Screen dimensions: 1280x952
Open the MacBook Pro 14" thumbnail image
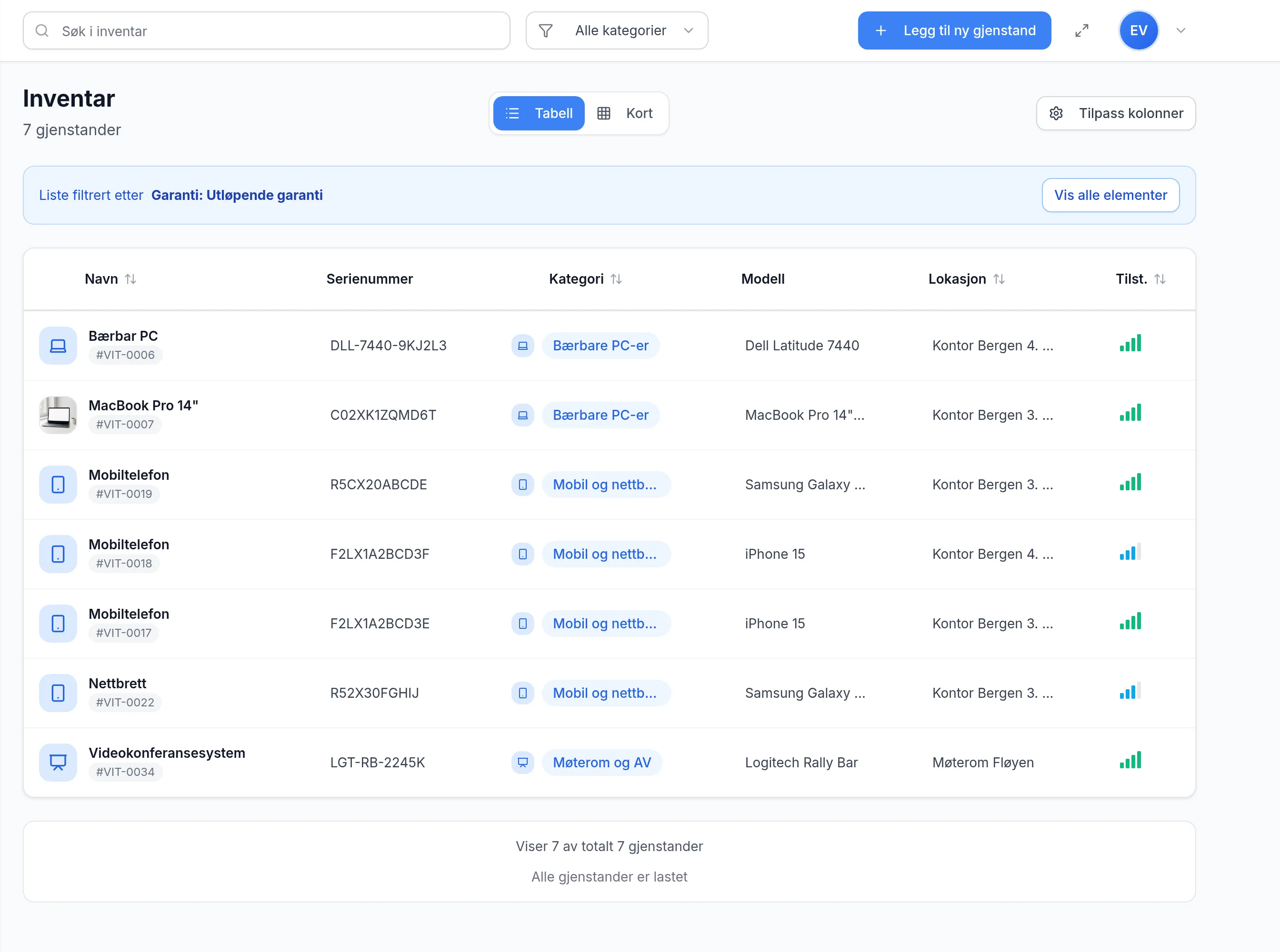coord(58,415)
